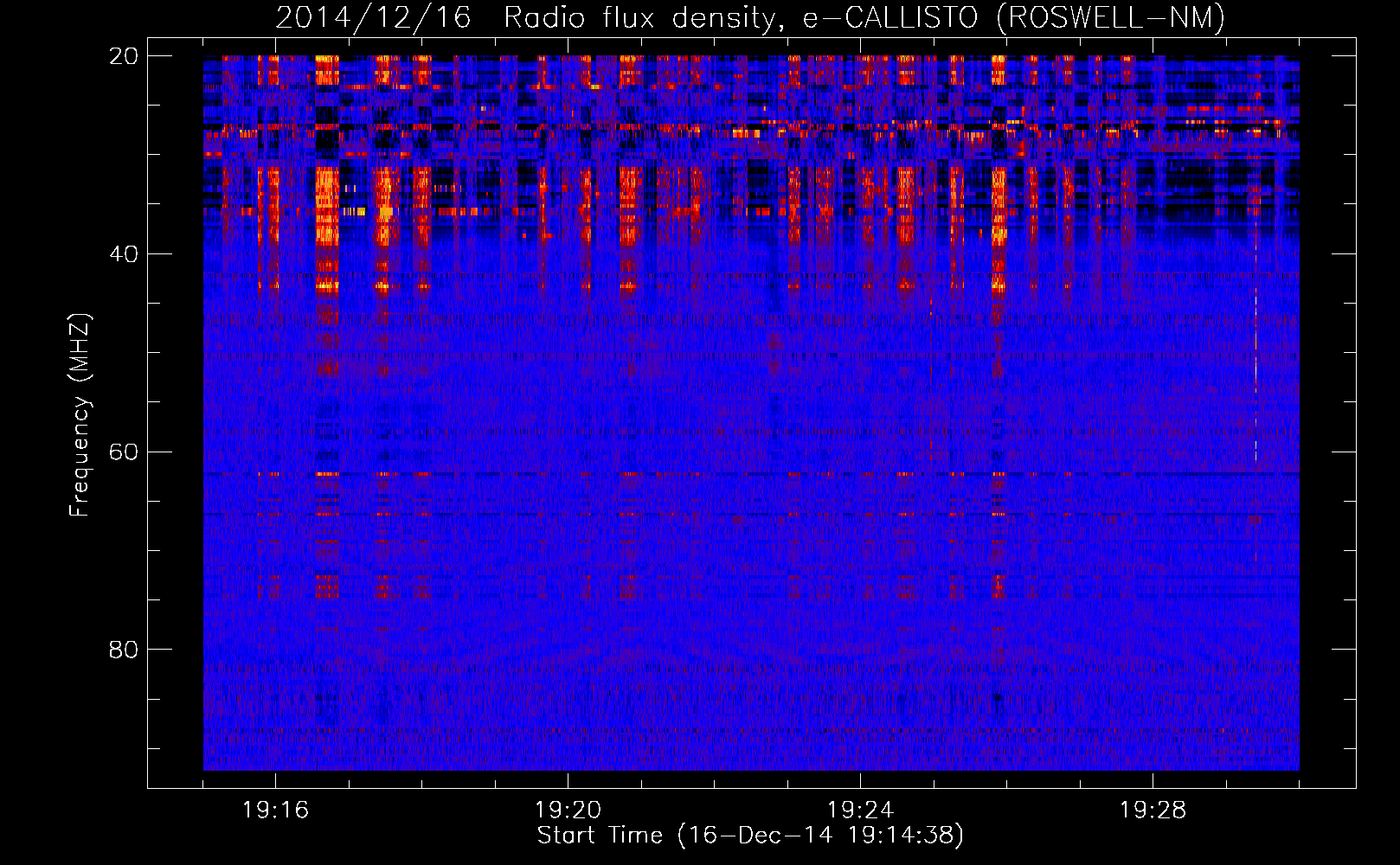This screenshot has height=865, width=1400.
Task: Click the time tick label 19:16
Action: click(275, 811)
